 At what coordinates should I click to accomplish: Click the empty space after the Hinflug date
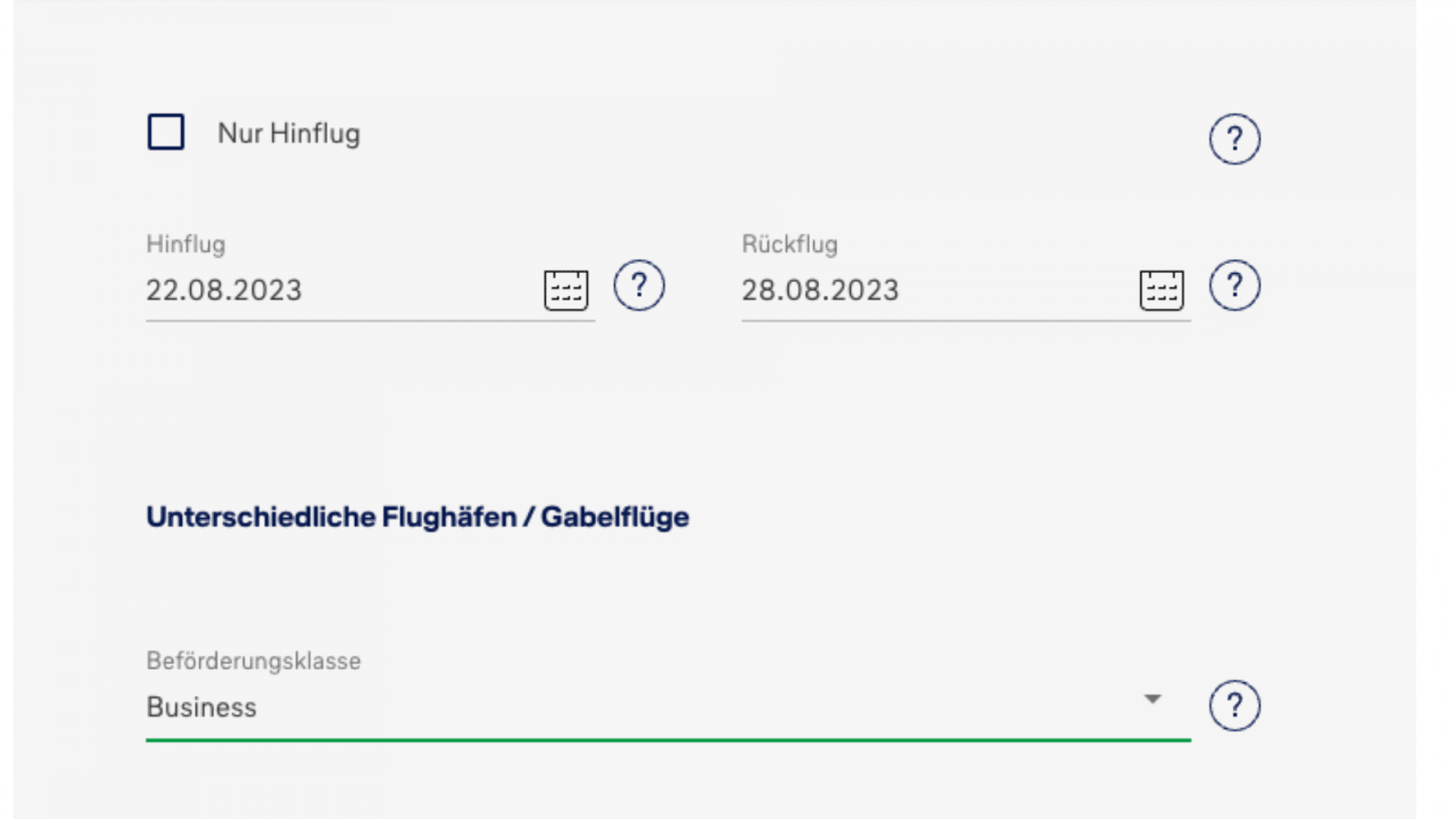click(419, 290)
